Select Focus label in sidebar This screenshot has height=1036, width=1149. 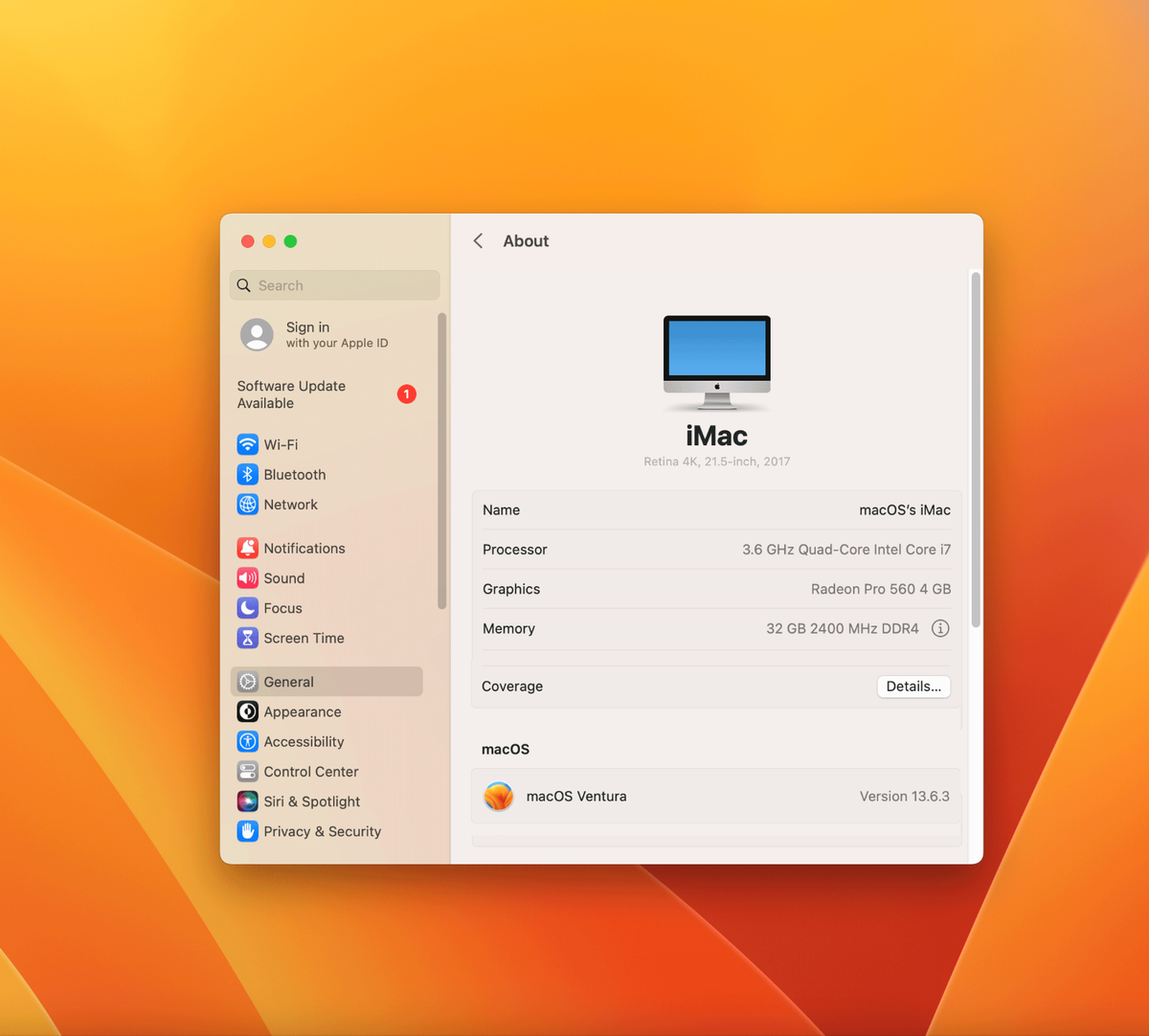(x=283, y=608)
